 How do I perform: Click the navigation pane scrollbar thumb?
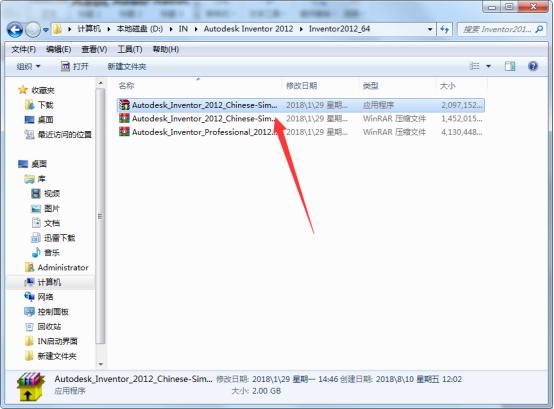100,216
